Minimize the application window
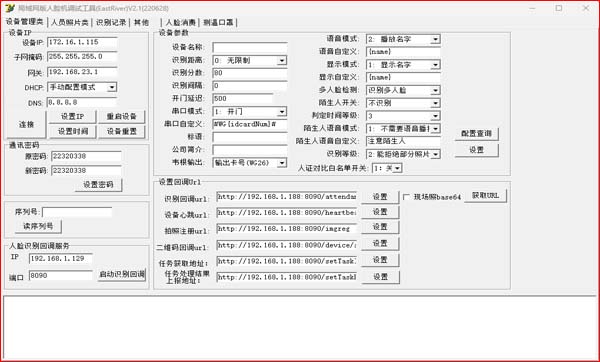The width and height of the screenshot is (600, 362). pyautogui.click(x=532, y=8)
